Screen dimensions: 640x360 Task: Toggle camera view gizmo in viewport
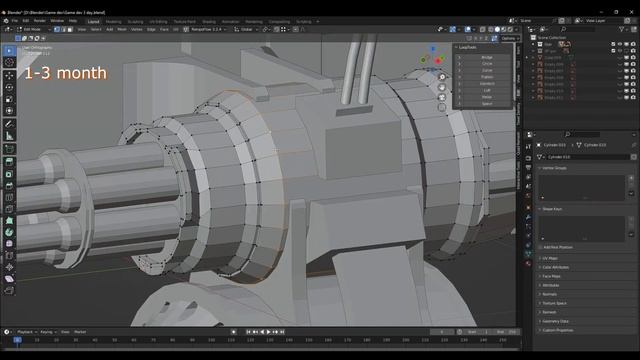[x=442, y=98]
